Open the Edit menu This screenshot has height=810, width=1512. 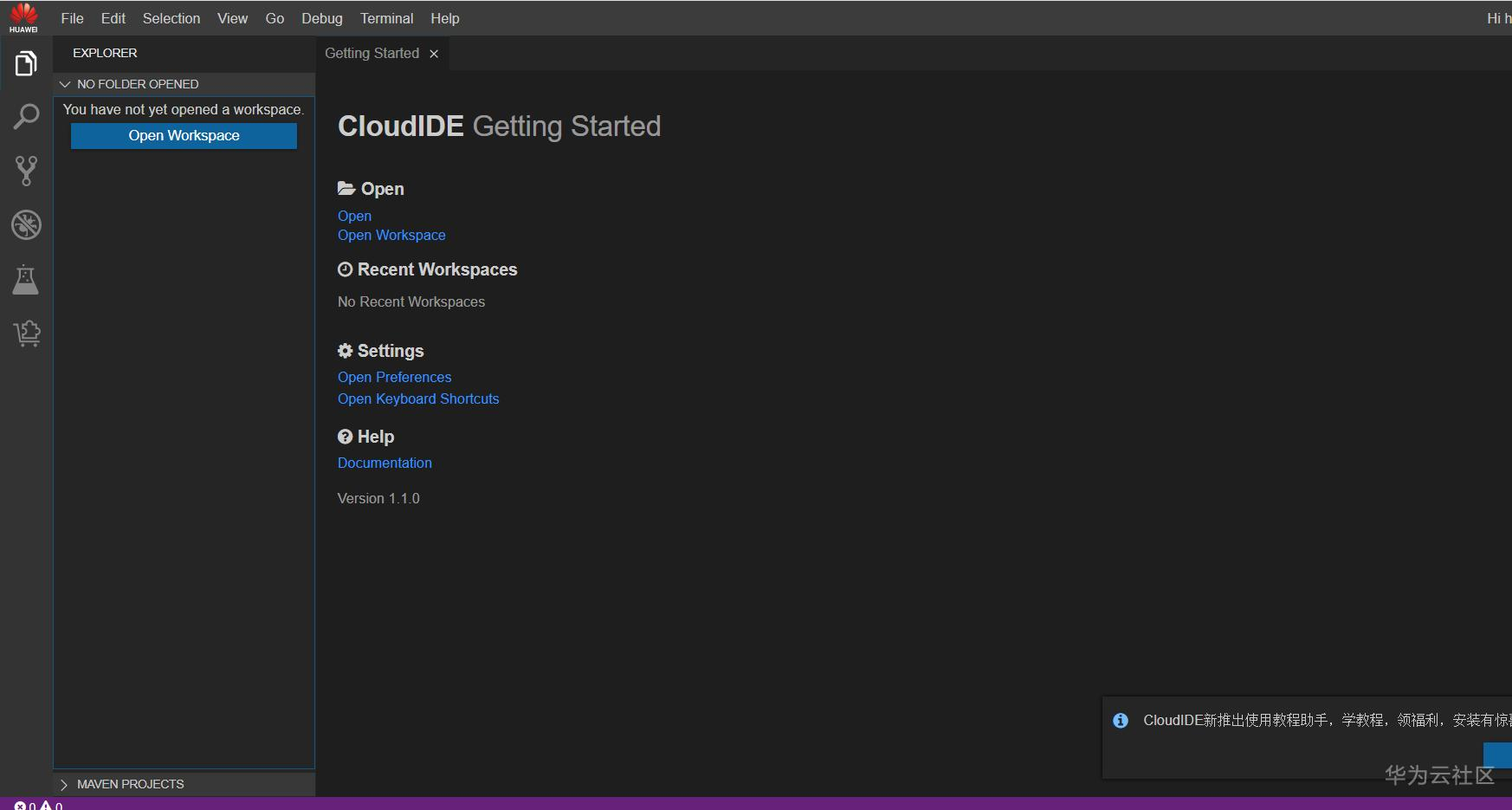pyautogui.click(x=113, y=18)
